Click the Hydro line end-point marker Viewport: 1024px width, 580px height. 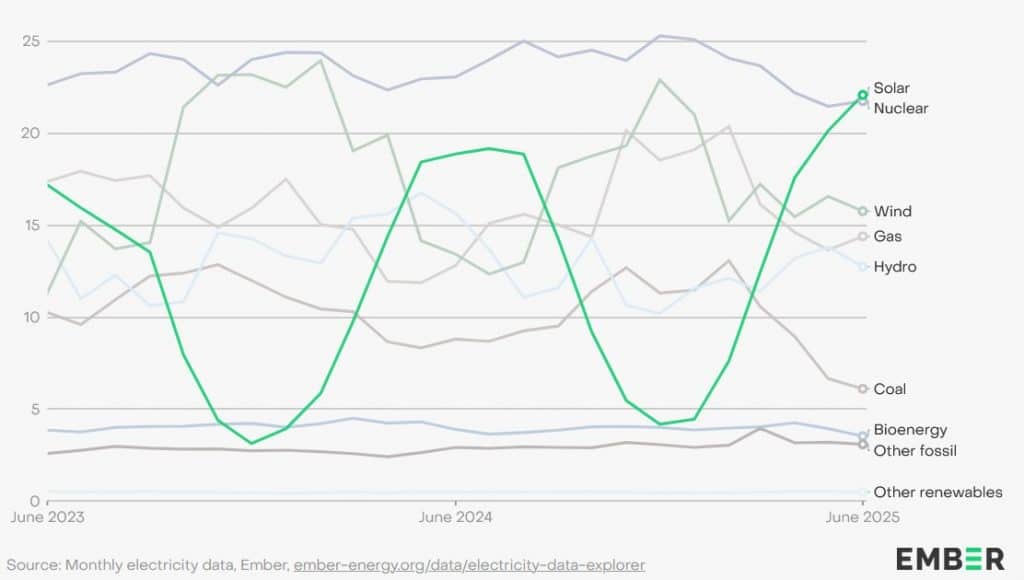click(x=863, y=267)
